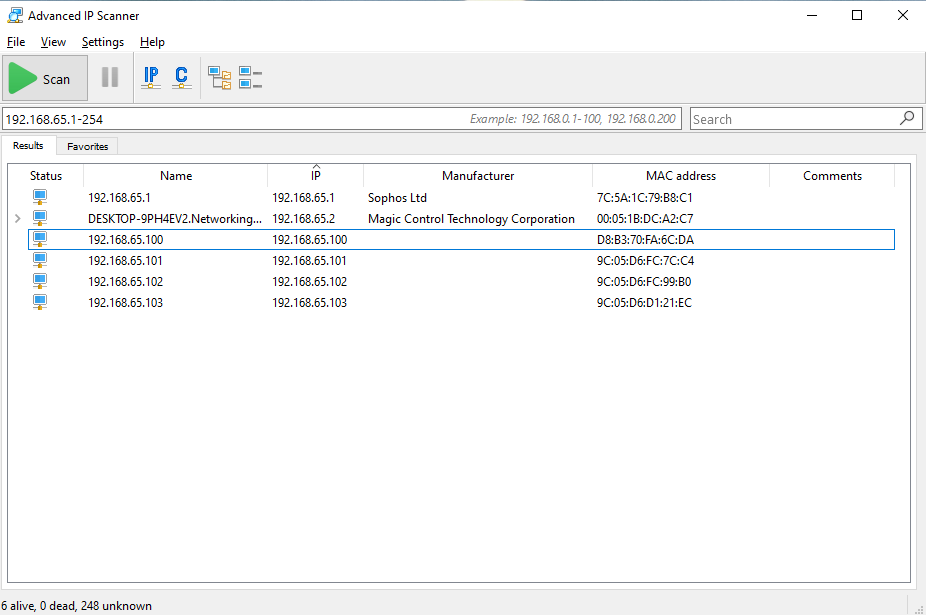The width and height of the screenshot is (926, 615).
Task: Click the Collapse all list icon
Action: pos(250,77)
